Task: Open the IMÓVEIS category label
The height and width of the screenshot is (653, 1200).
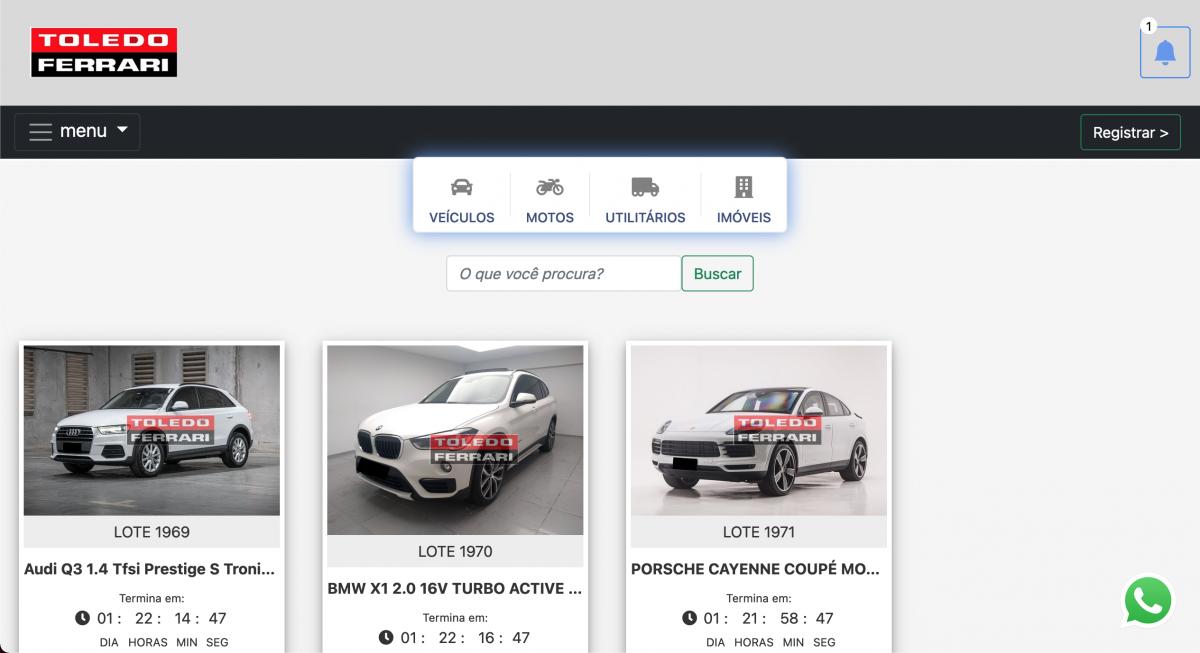Action: tap(744, 217)
